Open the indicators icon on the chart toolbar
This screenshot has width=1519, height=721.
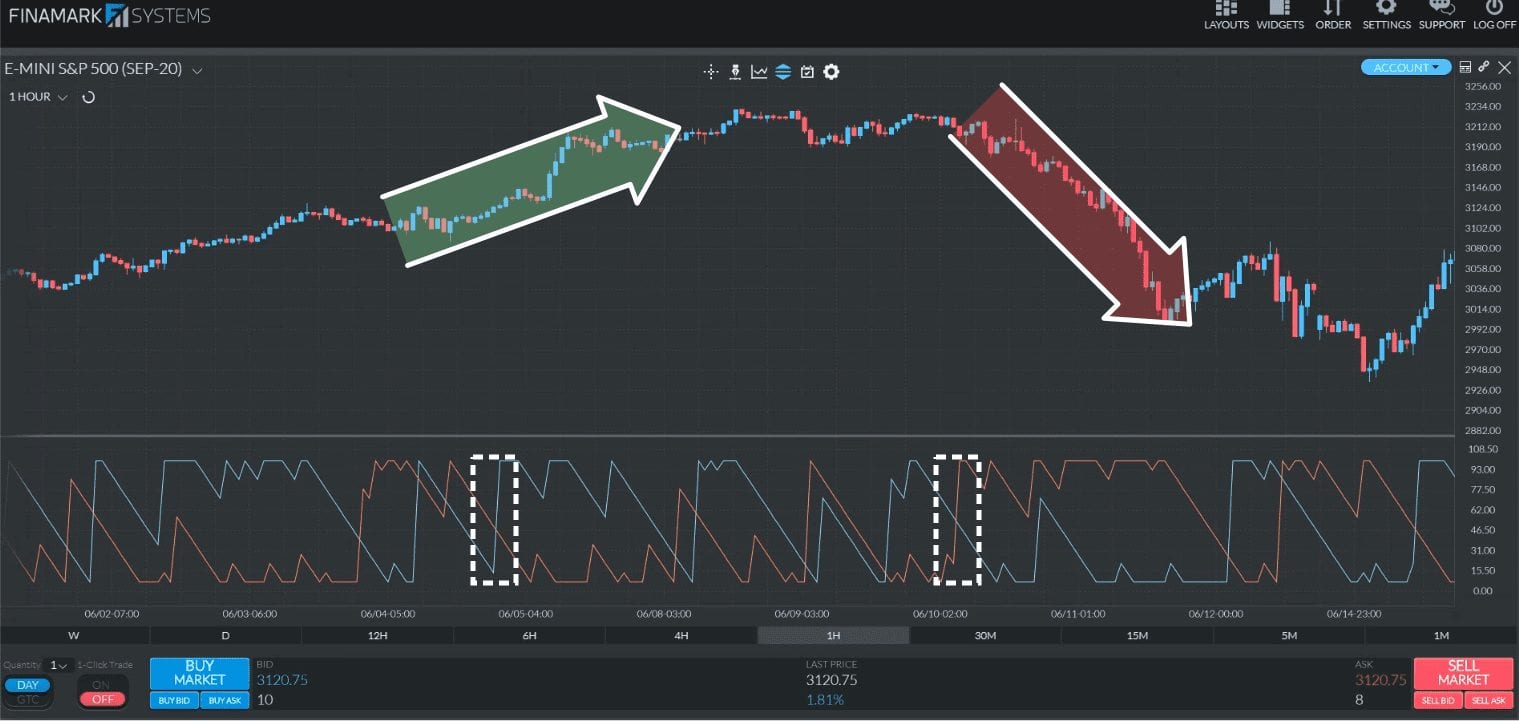tap(784, 71)
